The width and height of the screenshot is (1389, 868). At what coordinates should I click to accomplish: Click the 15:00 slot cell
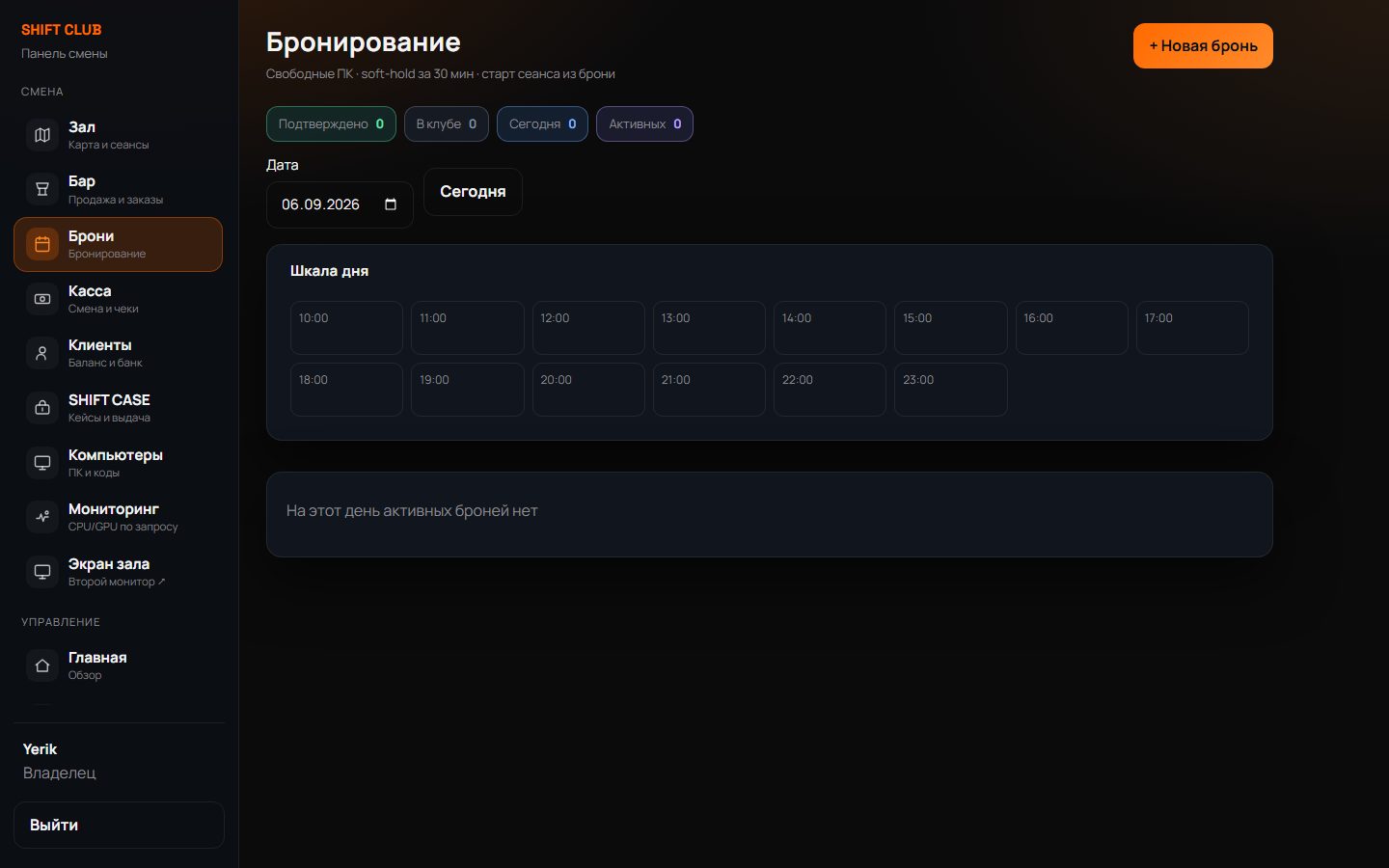(x=951, y=328)
